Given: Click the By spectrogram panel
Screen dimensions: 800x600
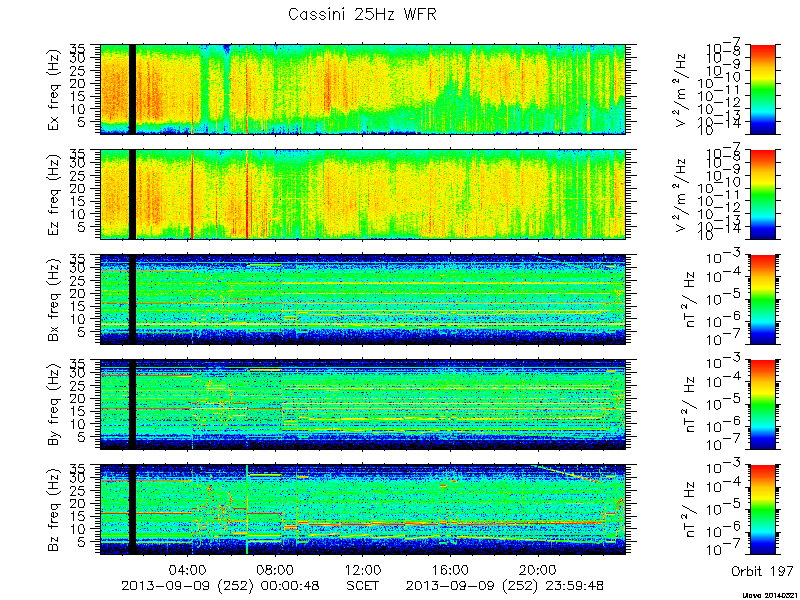Looking at the screenshot, I should click(x=363, y=405).
